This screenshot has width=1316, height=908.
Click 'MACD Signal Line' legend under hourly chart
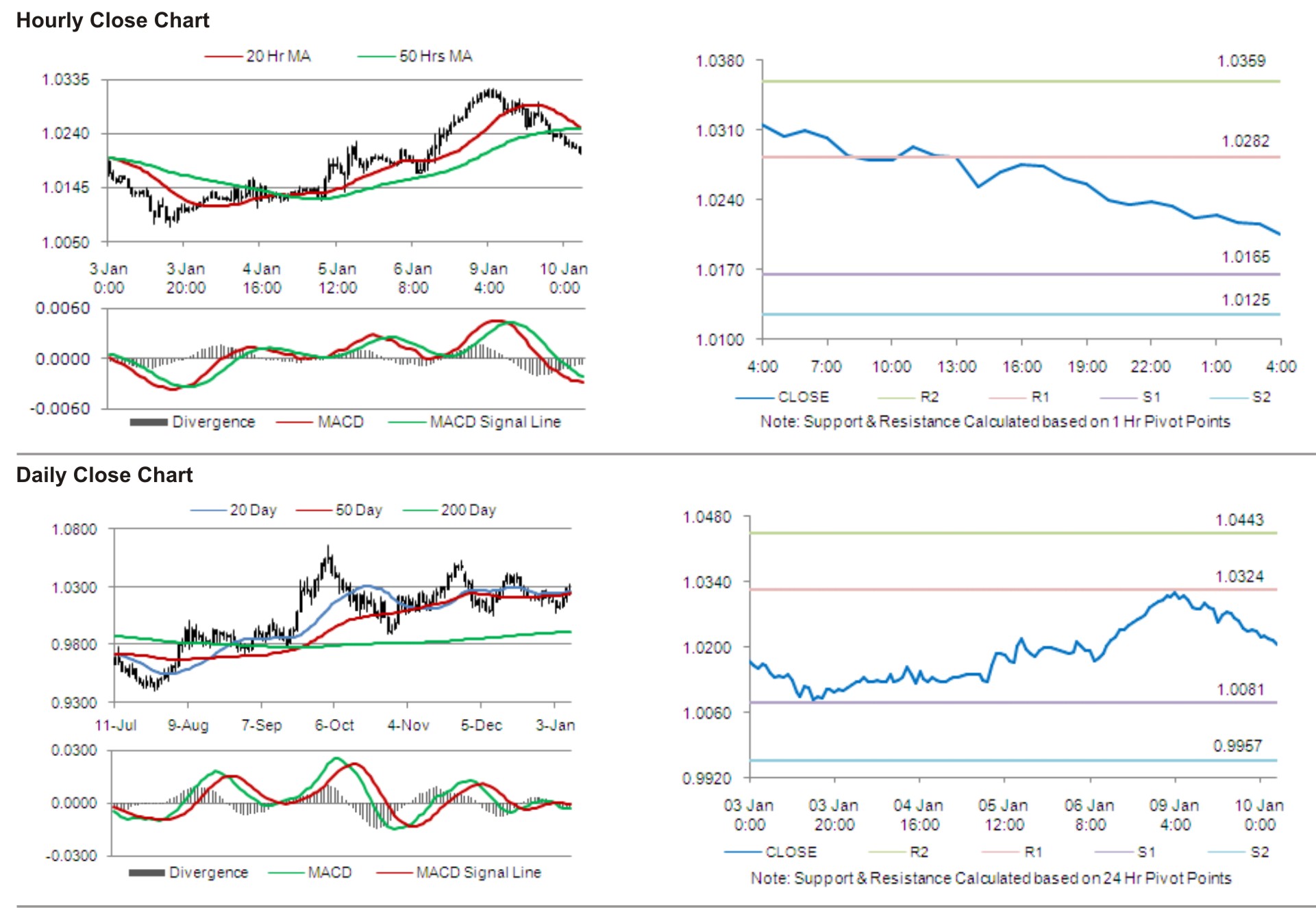[x=495, y=422]
